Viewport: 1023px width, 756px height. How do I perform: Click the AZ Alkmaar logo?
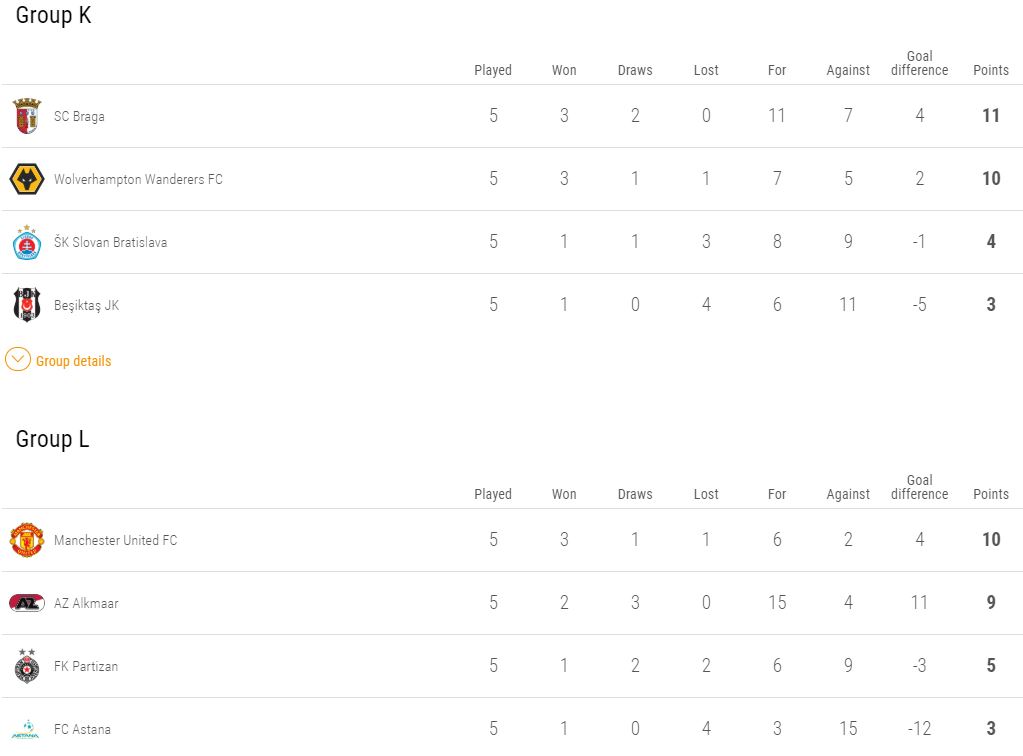27,603
